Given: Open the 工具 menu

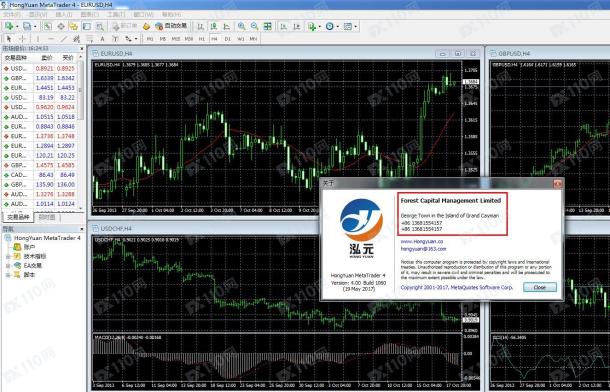Looking at the screenshot, I should tap(116, 15).
